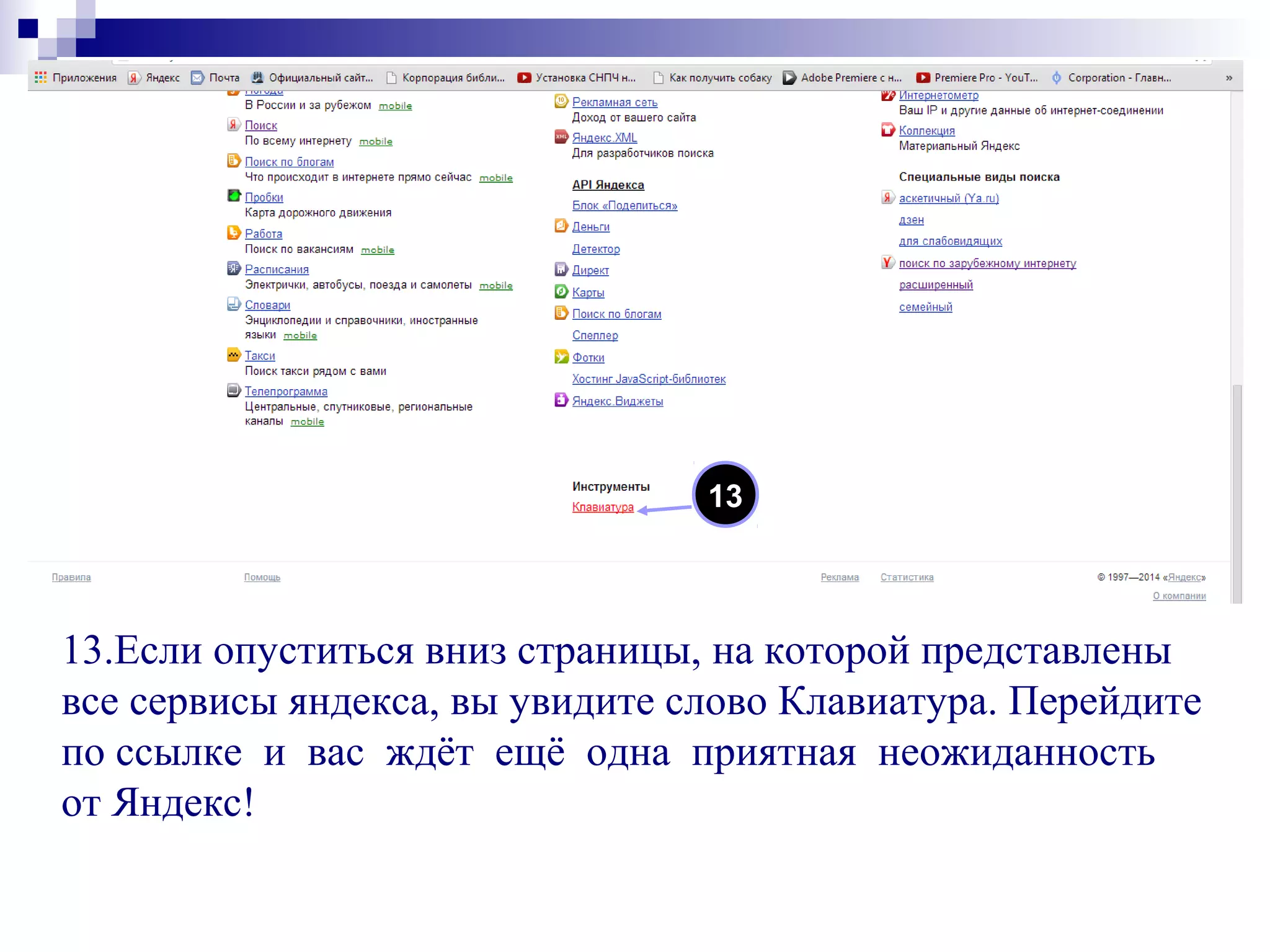Click the Яндекс bookmark icon

(x=133, y=77)
